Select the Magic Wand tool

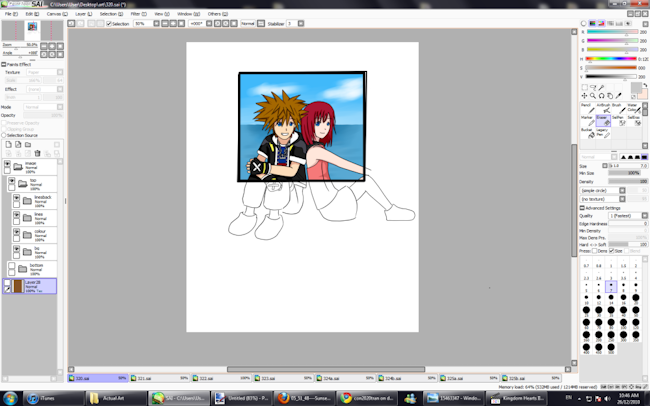point(601,88)
